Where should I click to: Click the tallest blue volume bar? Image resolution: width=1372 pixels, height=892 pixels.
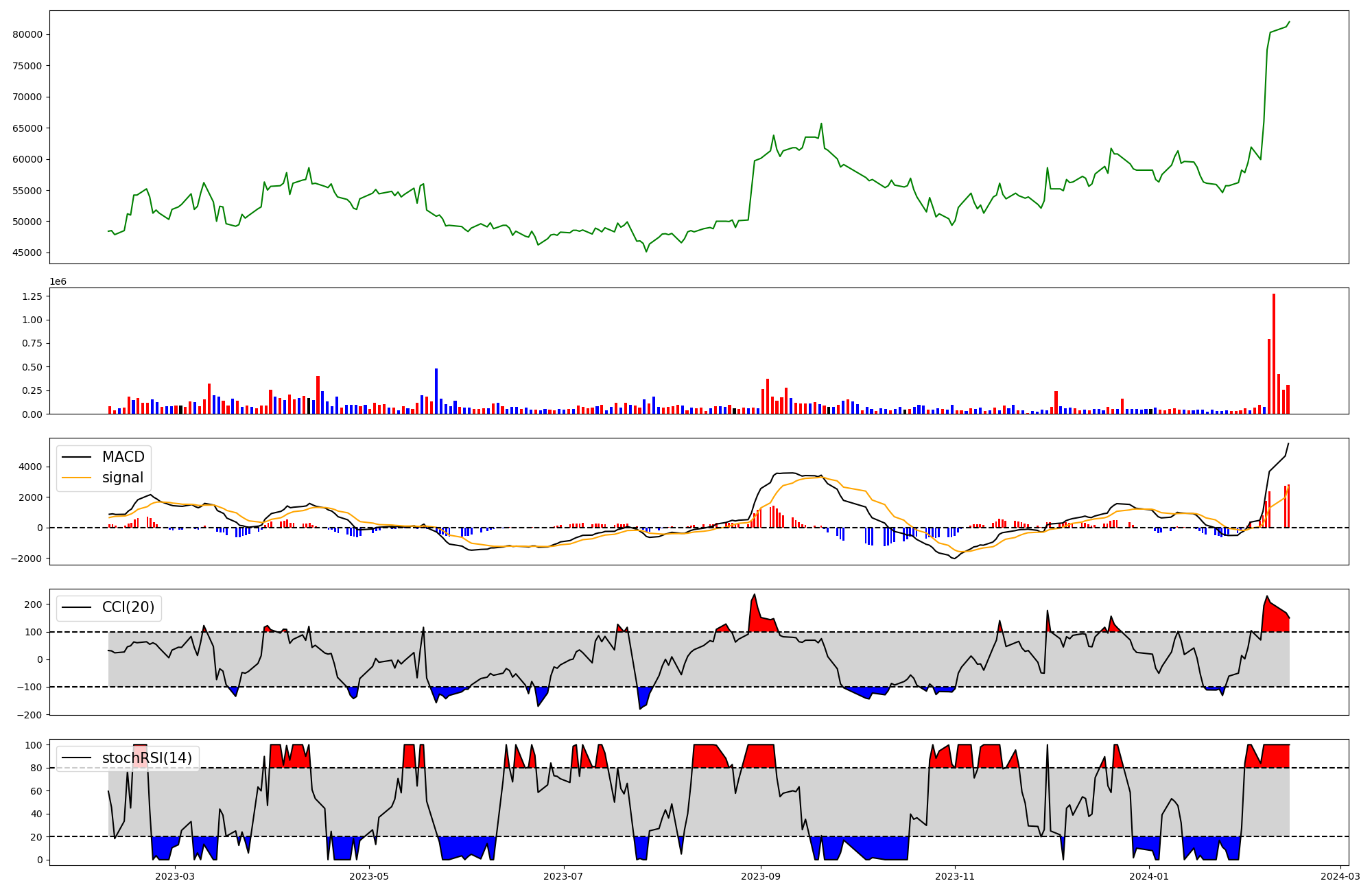[436, 391]
